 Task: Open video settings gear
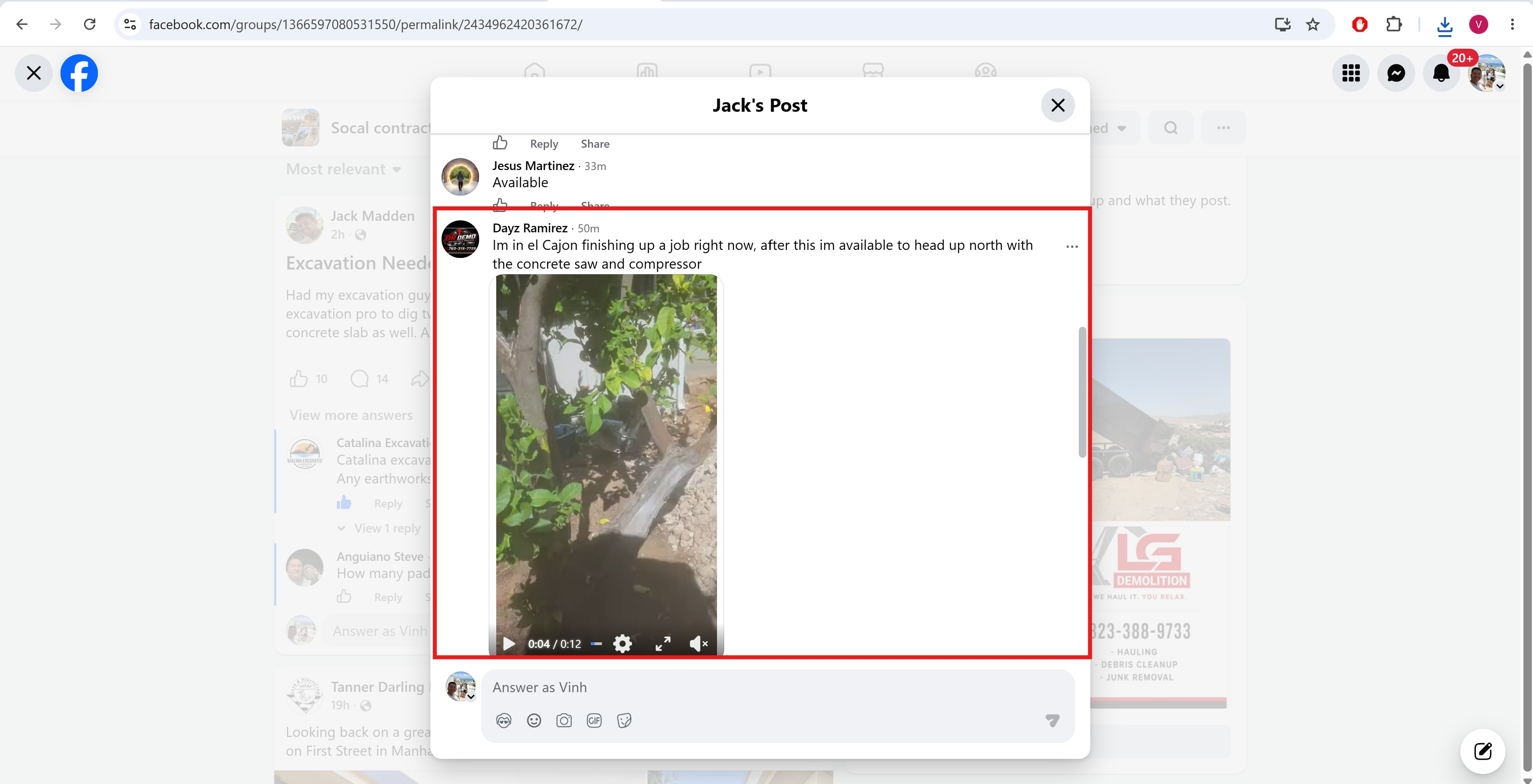pos(622,643)
